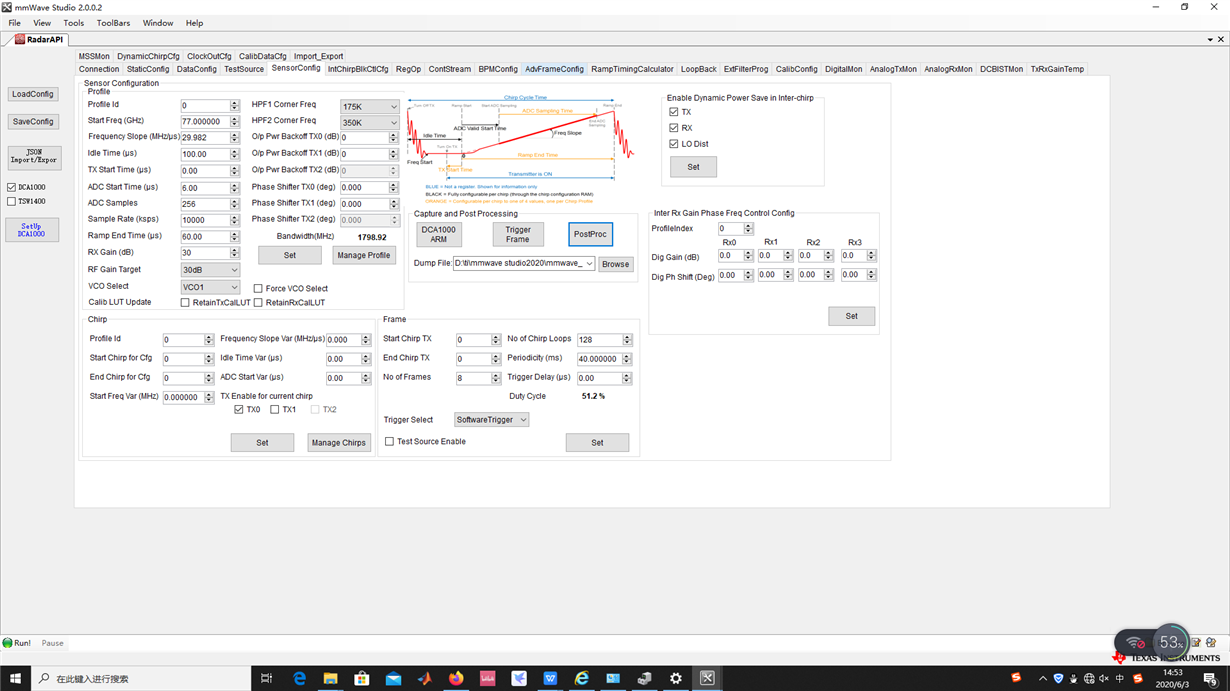Toggle TSW1400 checkbox
1230x691 pixels.
[x=12, y=201]
